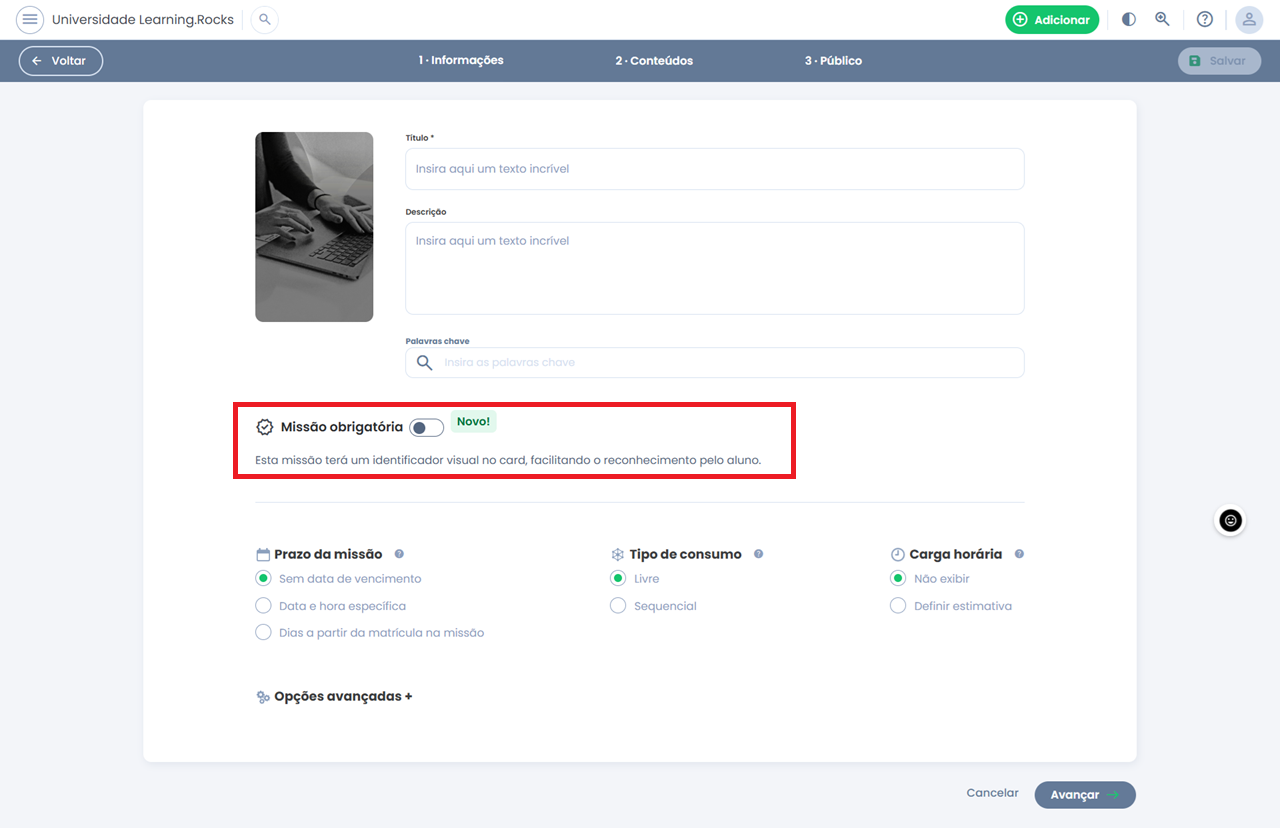The width and height of the screenshot is (1280, 828).
Task: Click the magnifier icon in Palavras chave field
Action: point(425,362)
